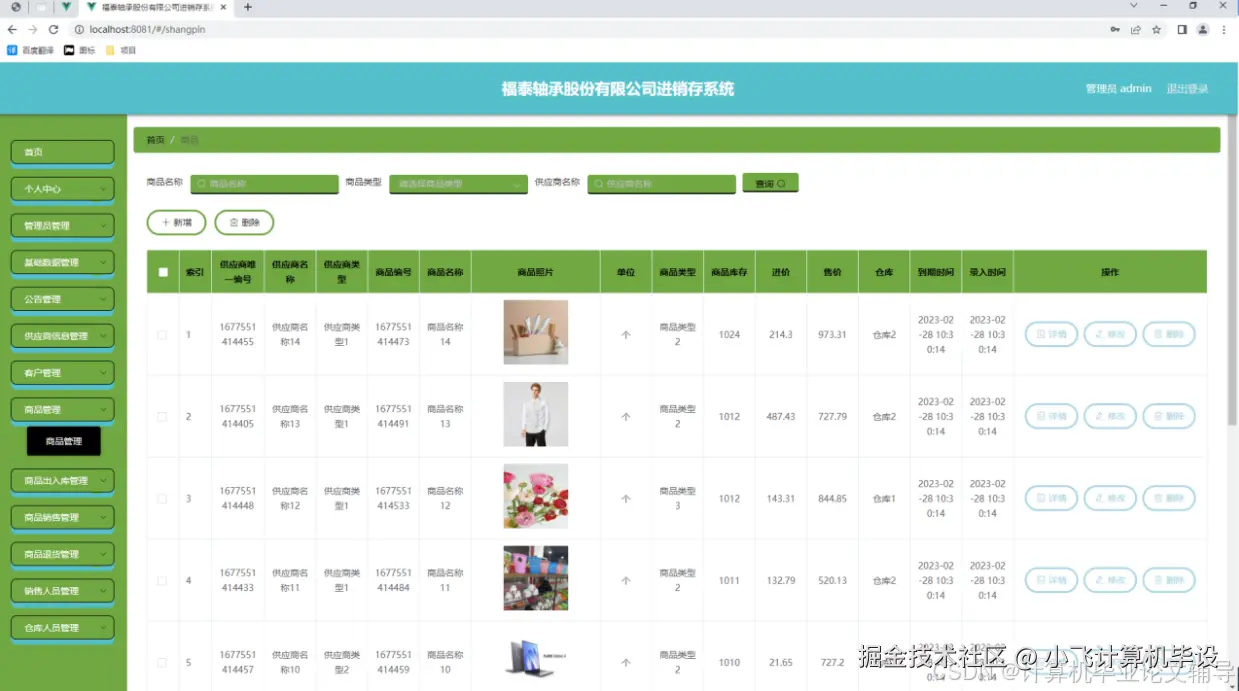Go to 首页 in the sidebar

pos(62,152)
